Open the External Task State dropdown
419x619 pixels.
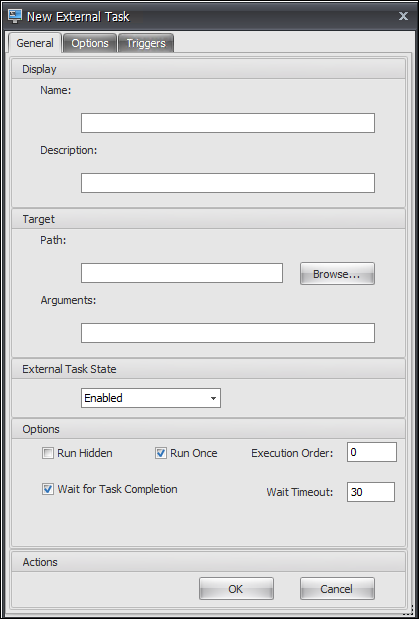pyautogui.click(x=151, y=398)
